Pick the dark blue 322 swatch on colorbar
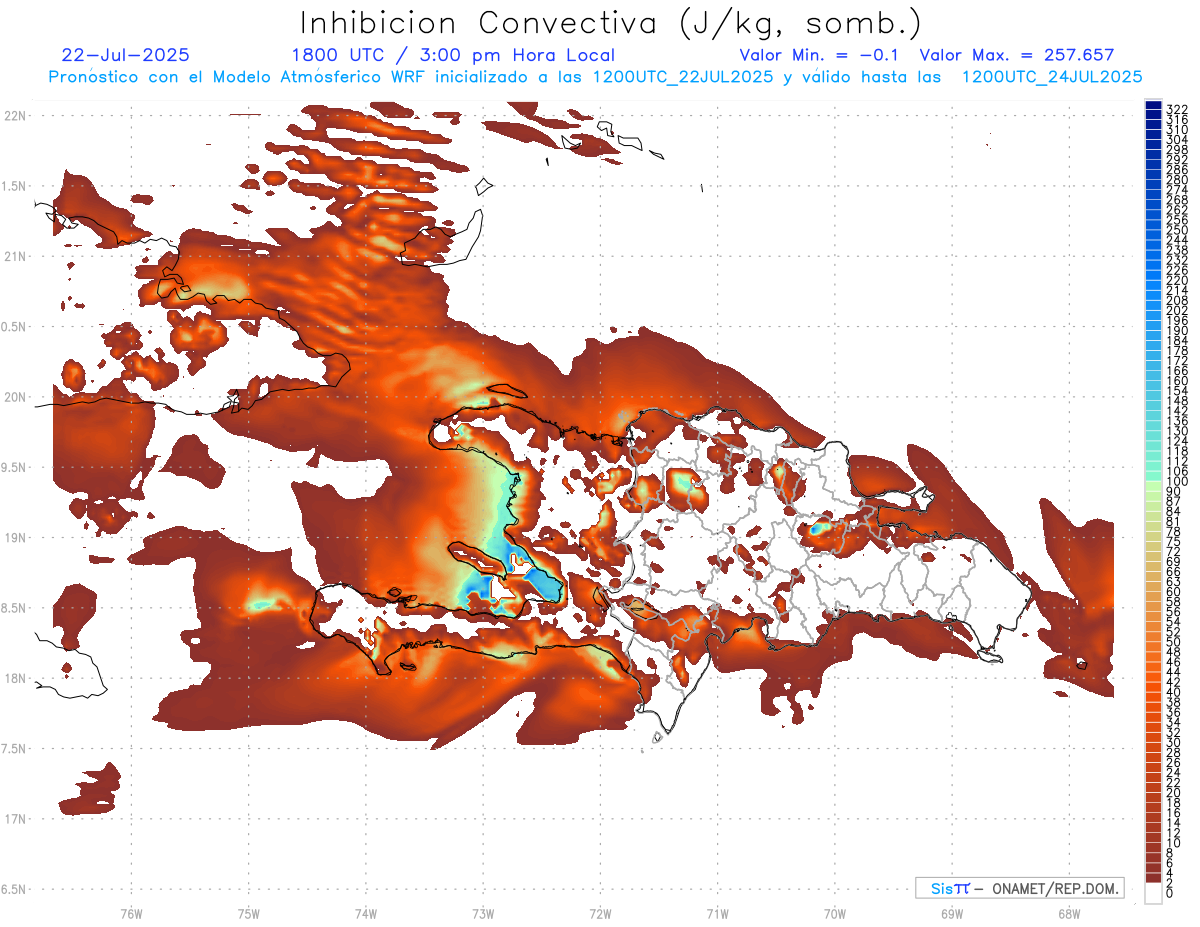 point(1153,106)
